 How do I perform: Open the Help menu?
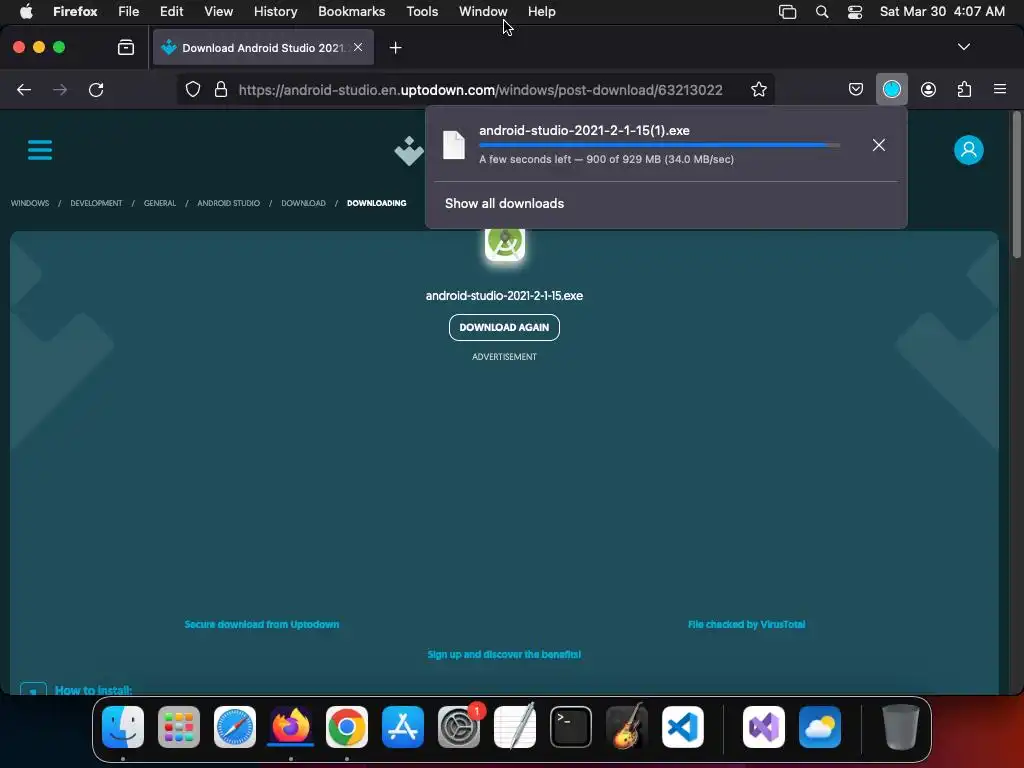[541, 12]
